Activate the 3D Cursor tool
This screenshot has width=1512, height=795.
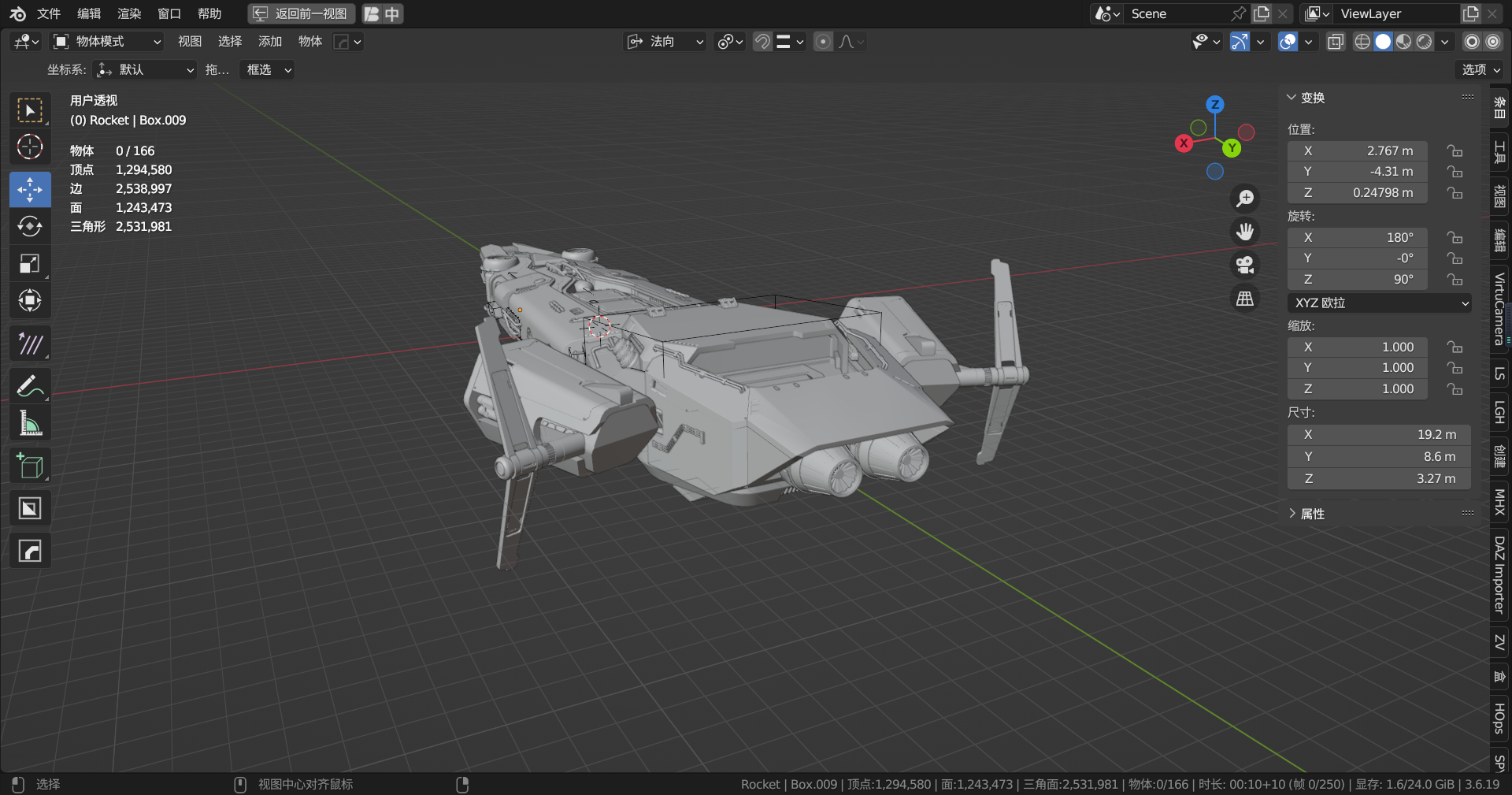click(30, 147)
